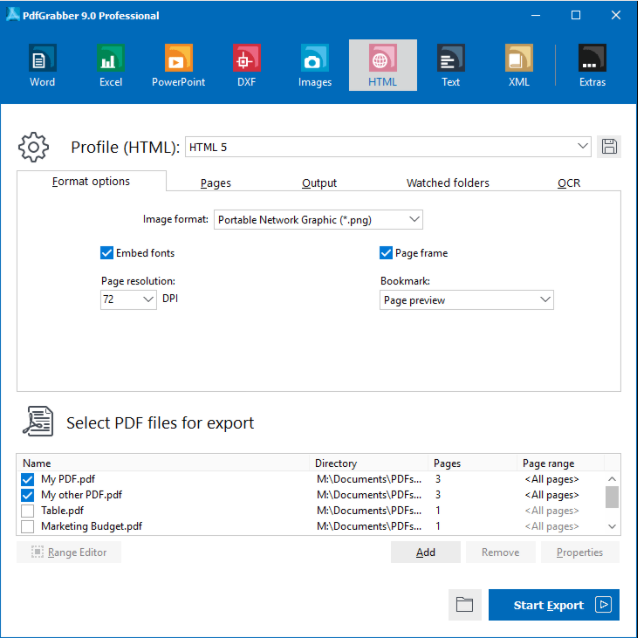The image size is (638, 638).
Task: Open the OCR tab
Action: [569, 183]
